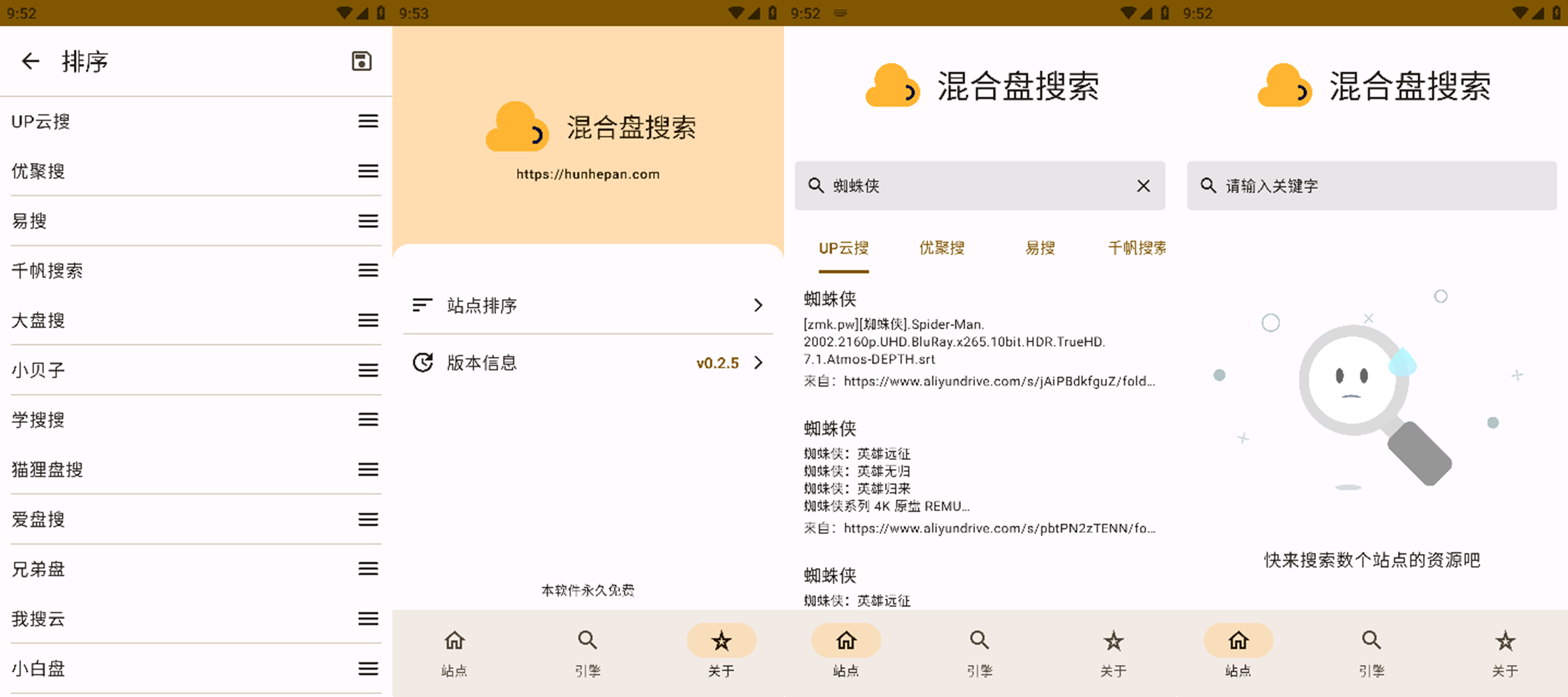Tap the 站点 home icon in bottom navigation
The width and height of the screenshot is (1568, 697).
pyautogui.click(x=454, y=640)
